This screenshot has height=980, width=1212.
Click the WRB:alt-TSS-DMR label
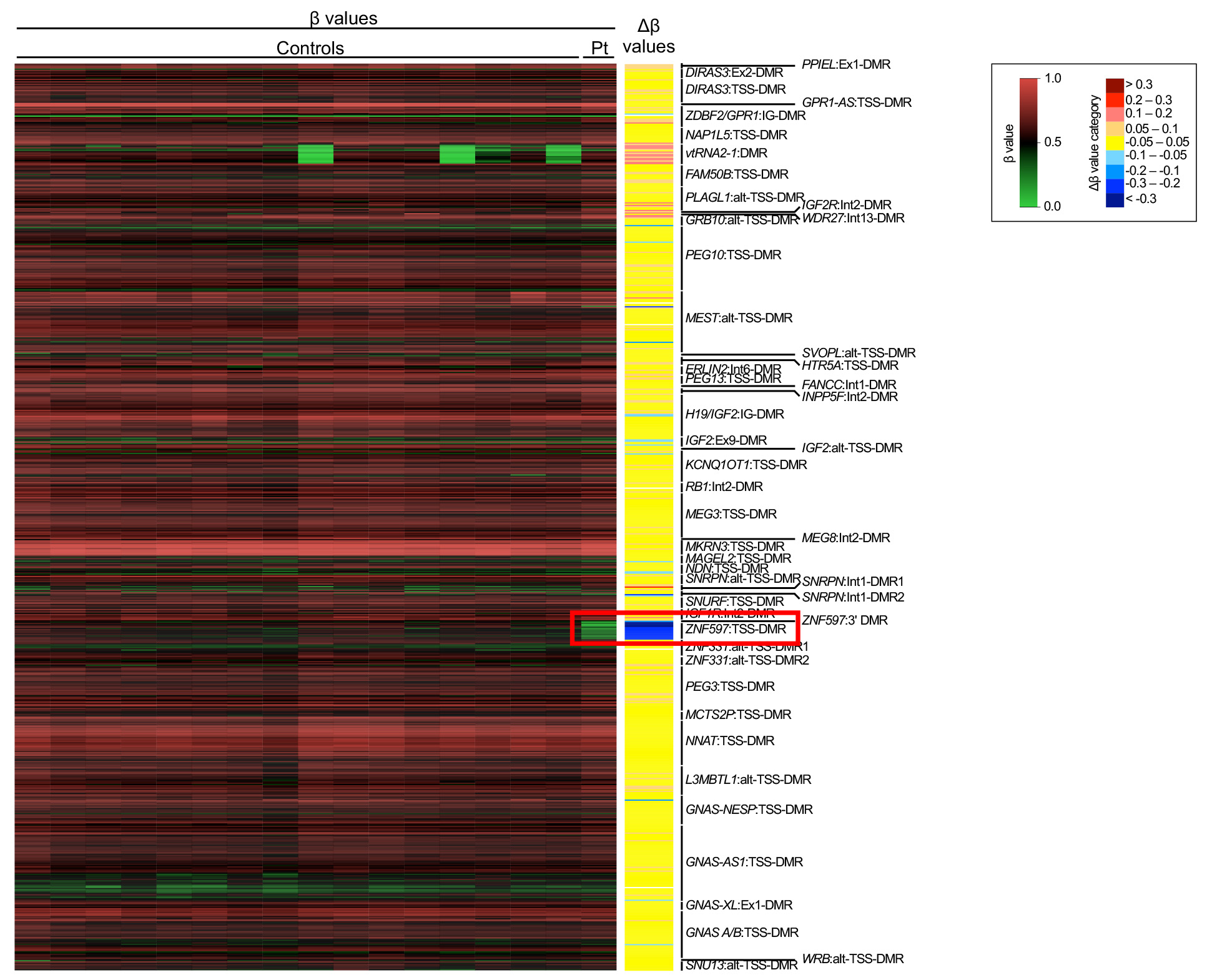click(x=852, y=959)
